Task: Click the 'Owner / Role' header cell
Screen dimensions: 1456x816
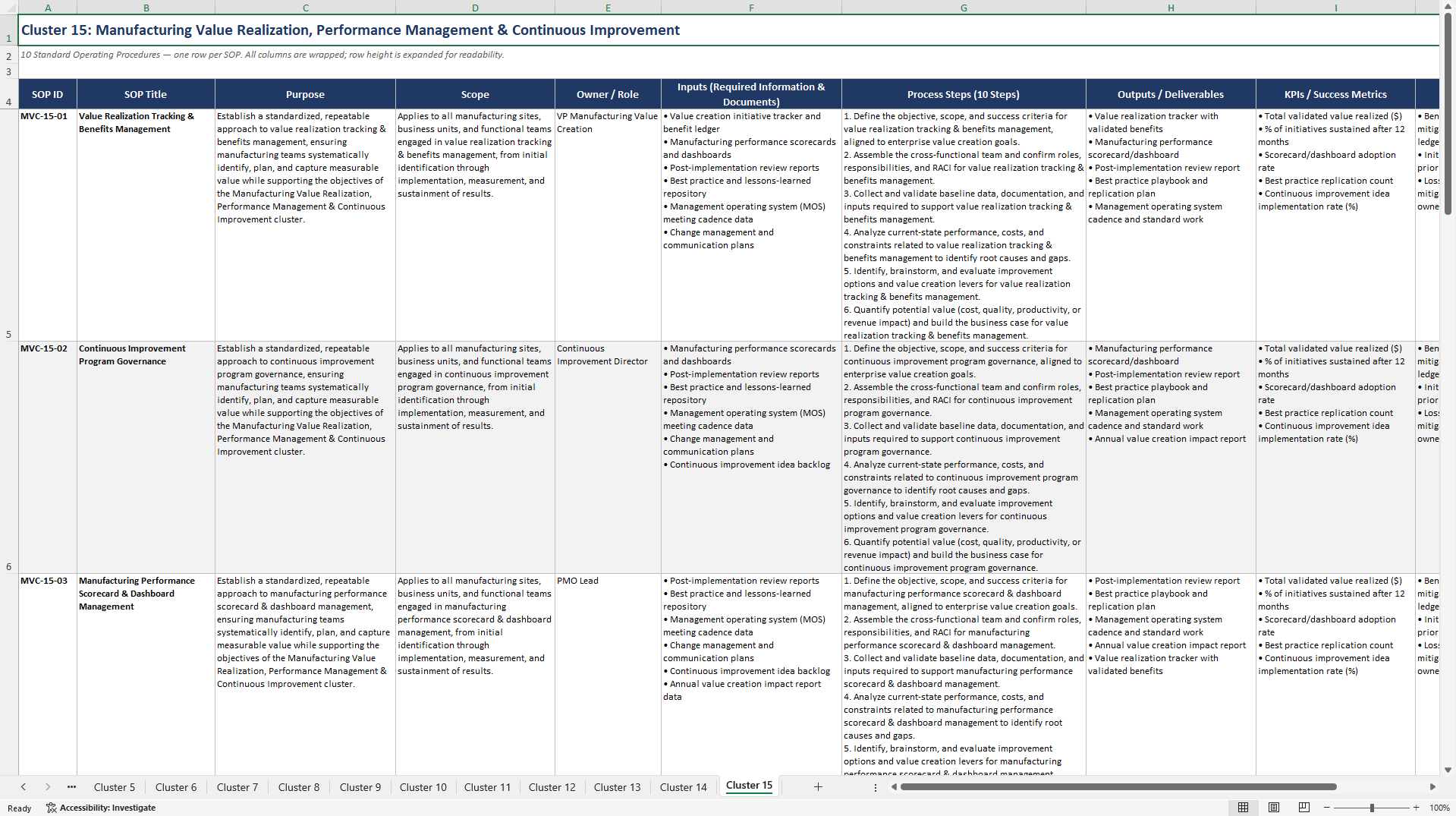Action: tap(608, 94)
